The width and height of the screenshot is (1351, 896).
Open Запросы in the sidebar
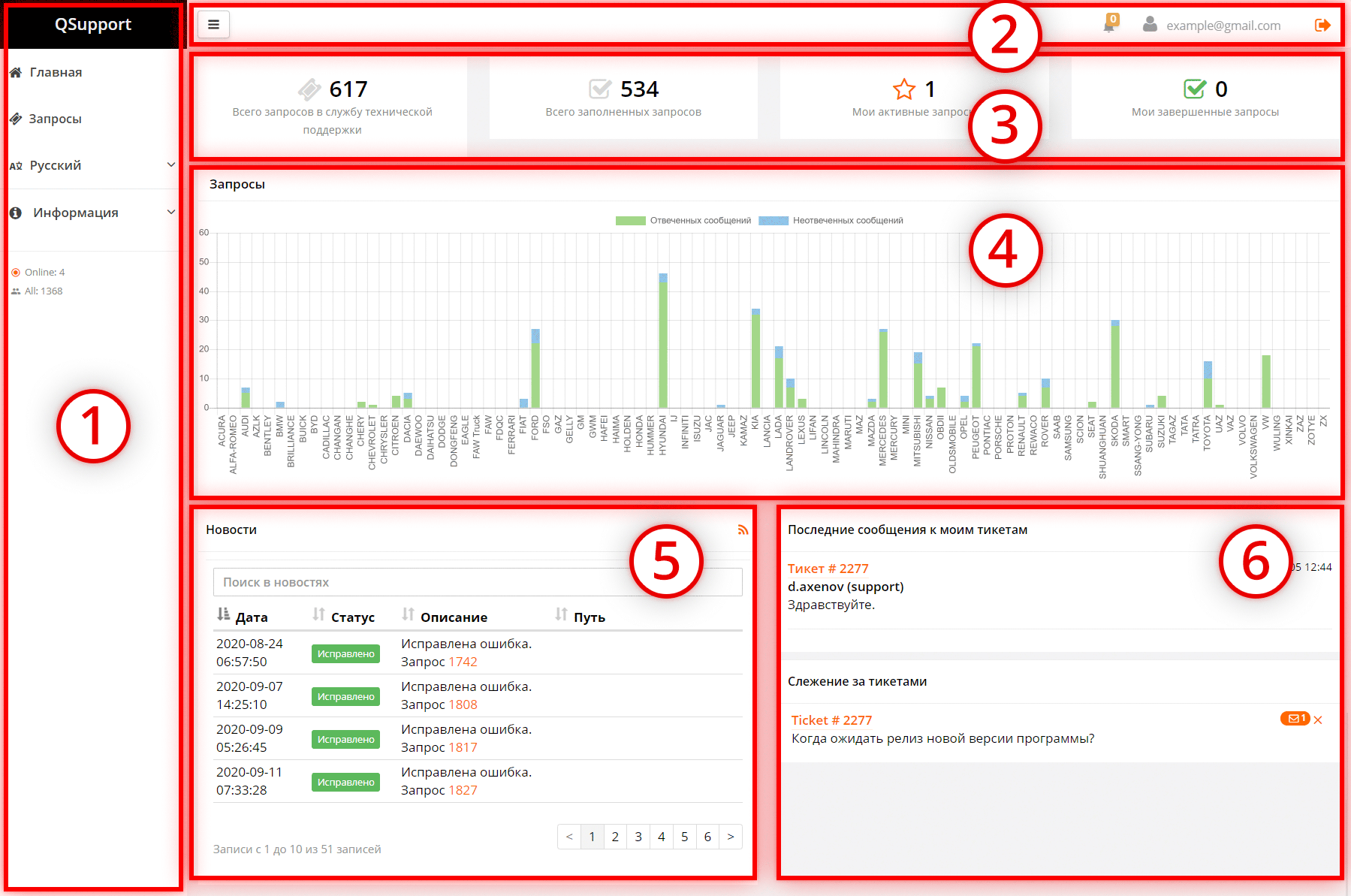[55, 119]
